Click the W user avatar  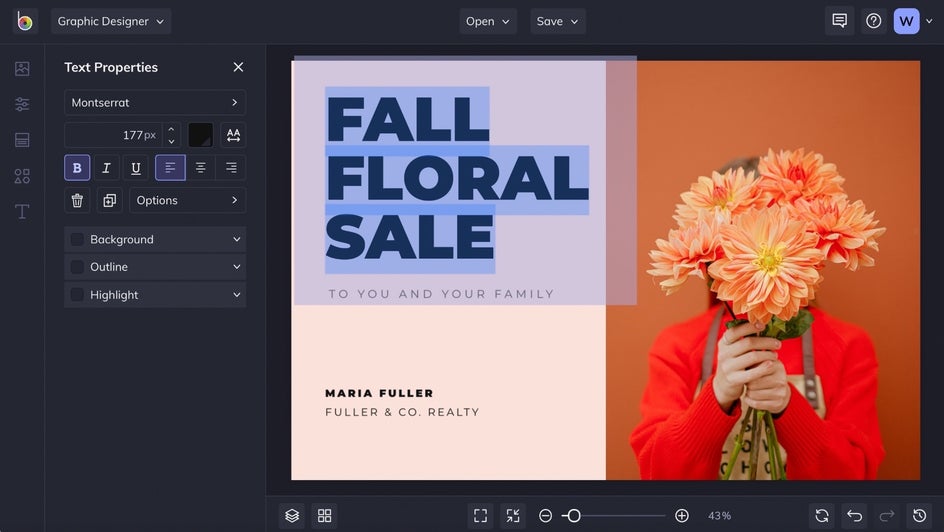click(x=906, y=21)
